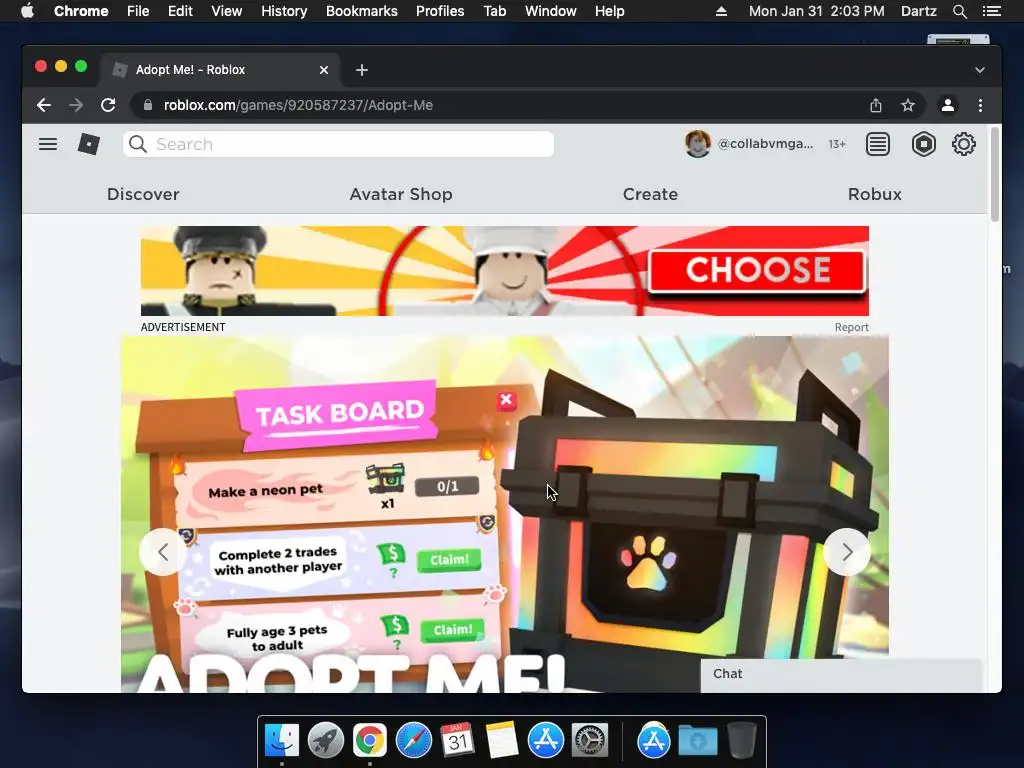Click the eject icon in menu bar
The width and height of the screenshot is (1024, 768).
(x=721, y=11)
